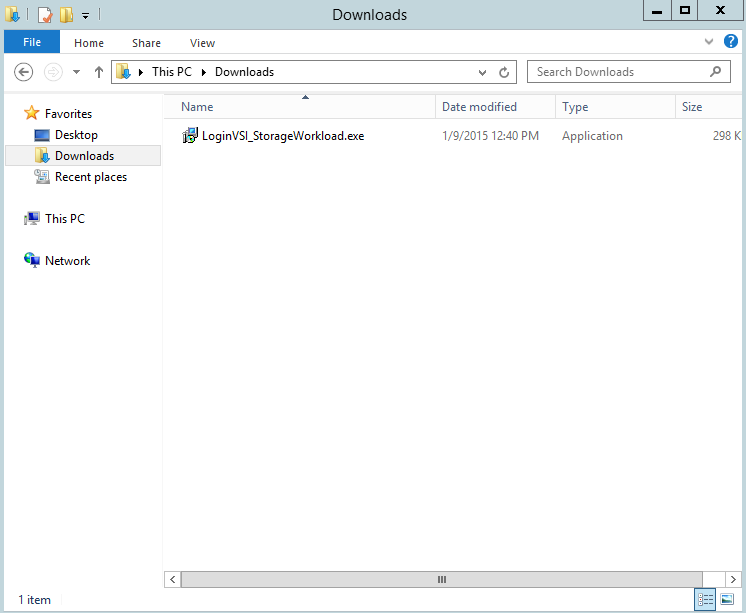Open the Customize Quick Access Toolbar dropdown
This screenshot has width=746, height=613.
coord(86,16)
